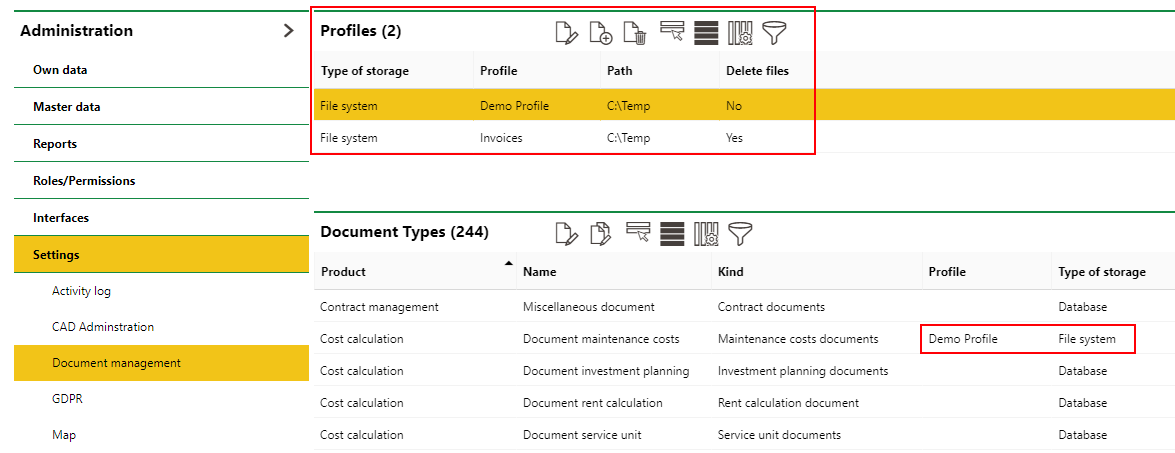Select the Invoices profile row
This screenshot has width=1175, height=453.
point(744,138)
